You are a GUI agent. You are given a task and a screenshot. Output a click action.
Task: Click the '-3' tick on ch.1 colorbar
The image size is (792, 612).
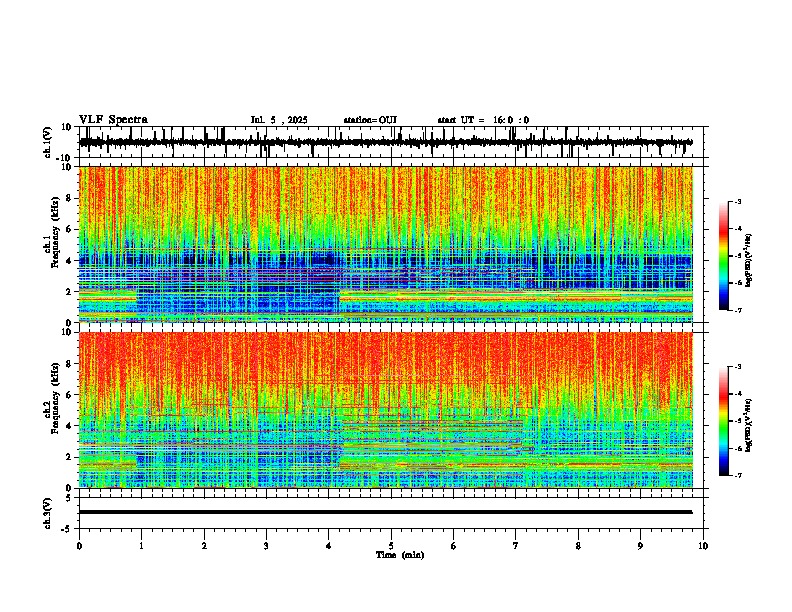coord(738,201)
